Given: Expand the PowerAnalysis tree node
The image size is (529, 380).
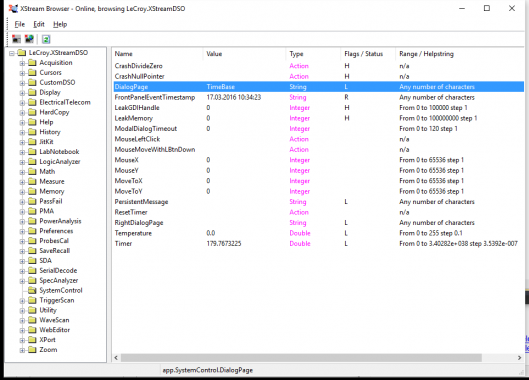Looking at the screenshot, I should 22,221.
